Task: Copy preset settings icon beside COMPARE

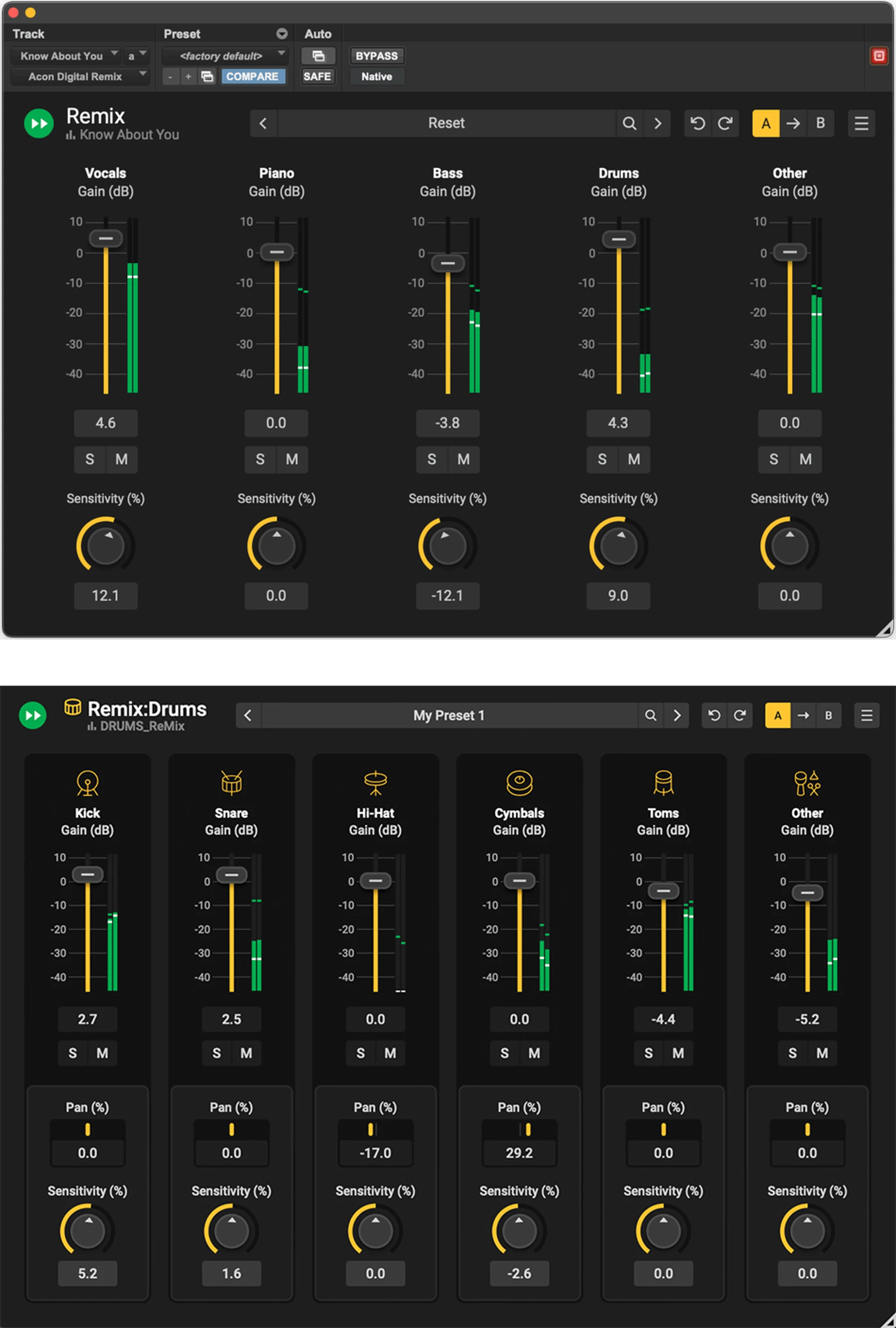Action: click(208, 77)
